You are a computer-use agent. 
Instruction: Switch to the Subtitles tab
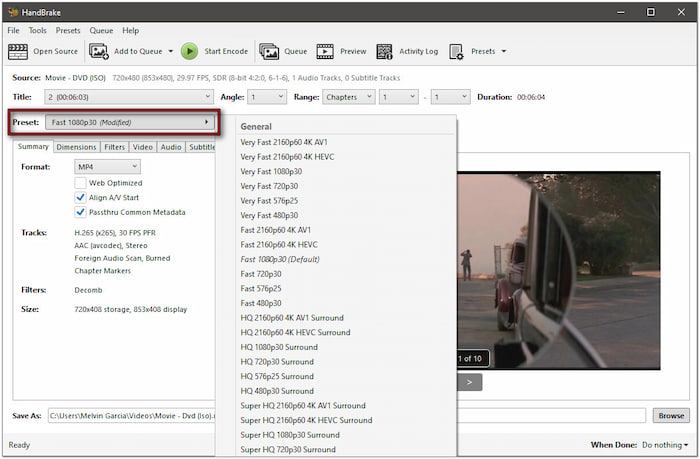pos(201,147)
